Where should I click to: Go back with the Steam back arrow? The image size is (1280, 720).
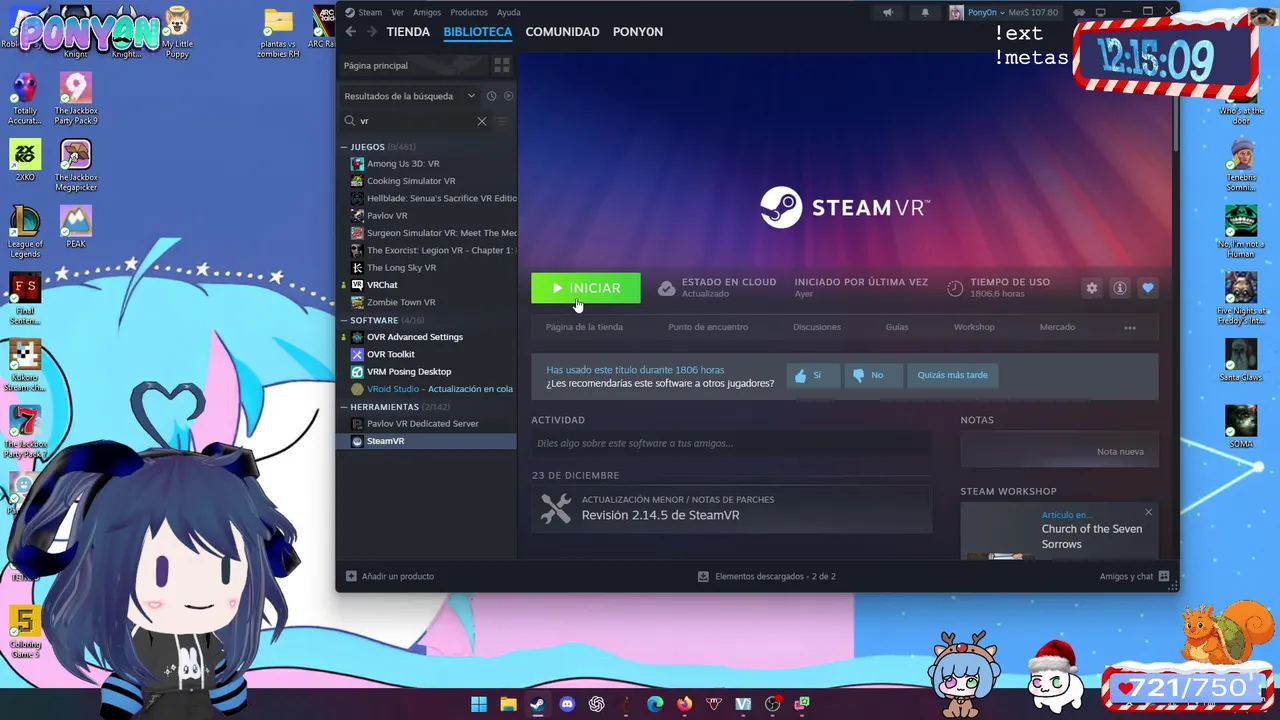tap(351, 32)
